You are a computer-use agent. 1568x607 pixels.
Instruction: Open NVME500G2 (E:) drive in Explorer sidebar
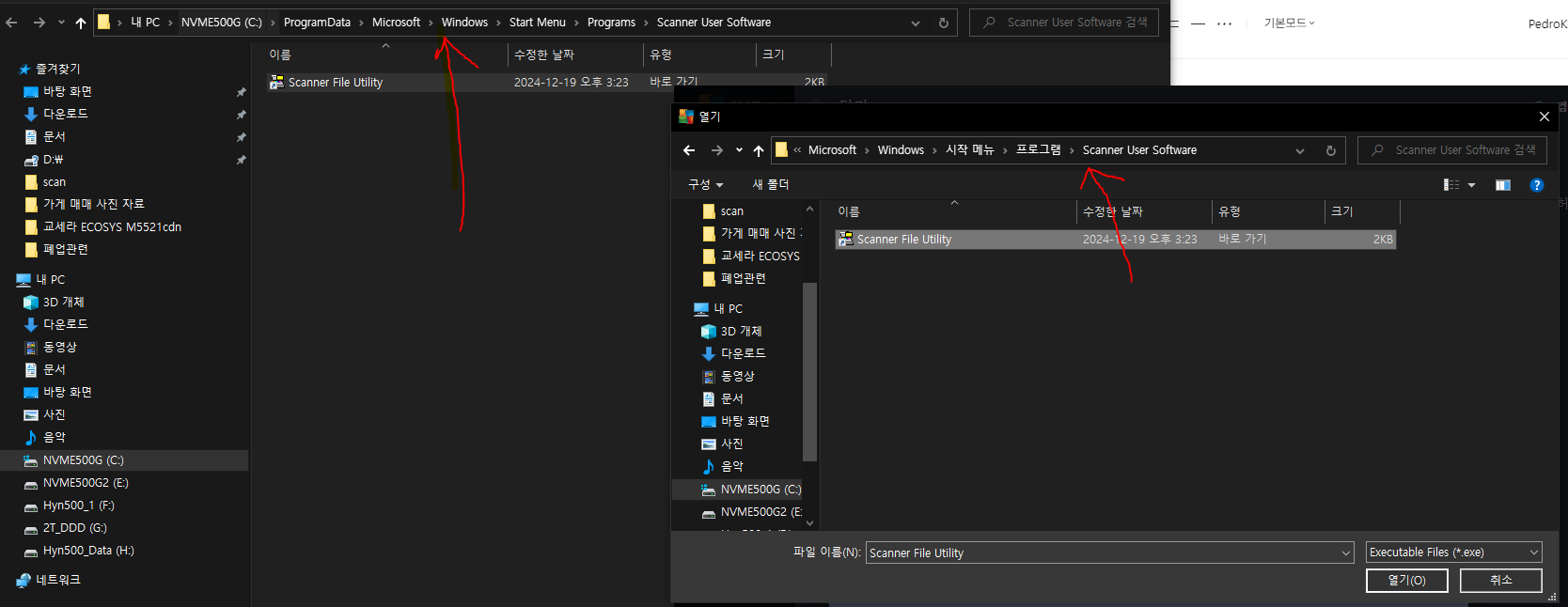pyautogui.click(x=86, y=483)
